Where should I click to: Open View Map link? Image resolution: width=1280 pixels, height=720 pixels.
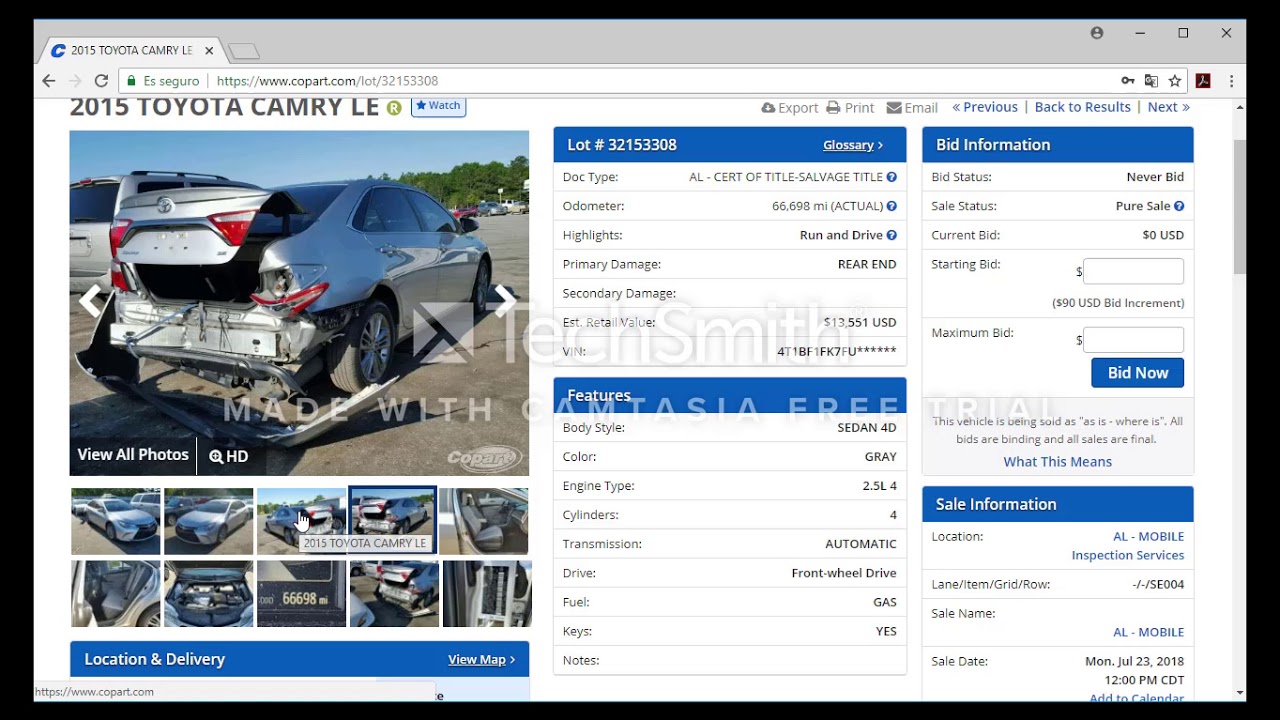pos(481,660)
